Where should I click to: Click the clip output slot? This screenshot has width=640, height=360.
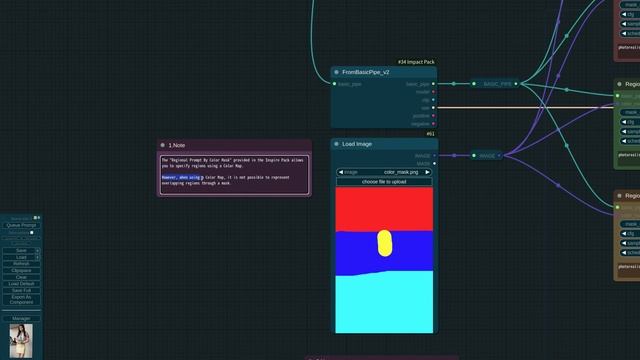433,100
